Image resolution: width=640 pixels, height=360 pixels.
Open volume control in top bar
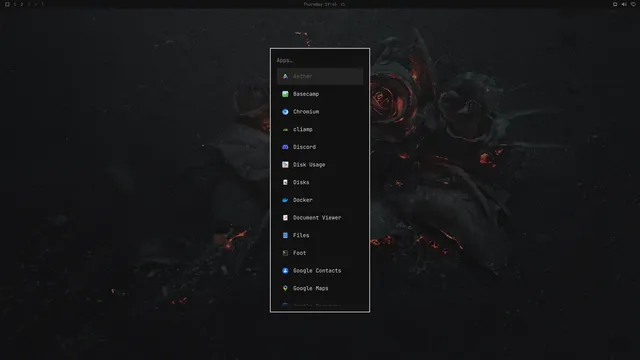(624, 4)
